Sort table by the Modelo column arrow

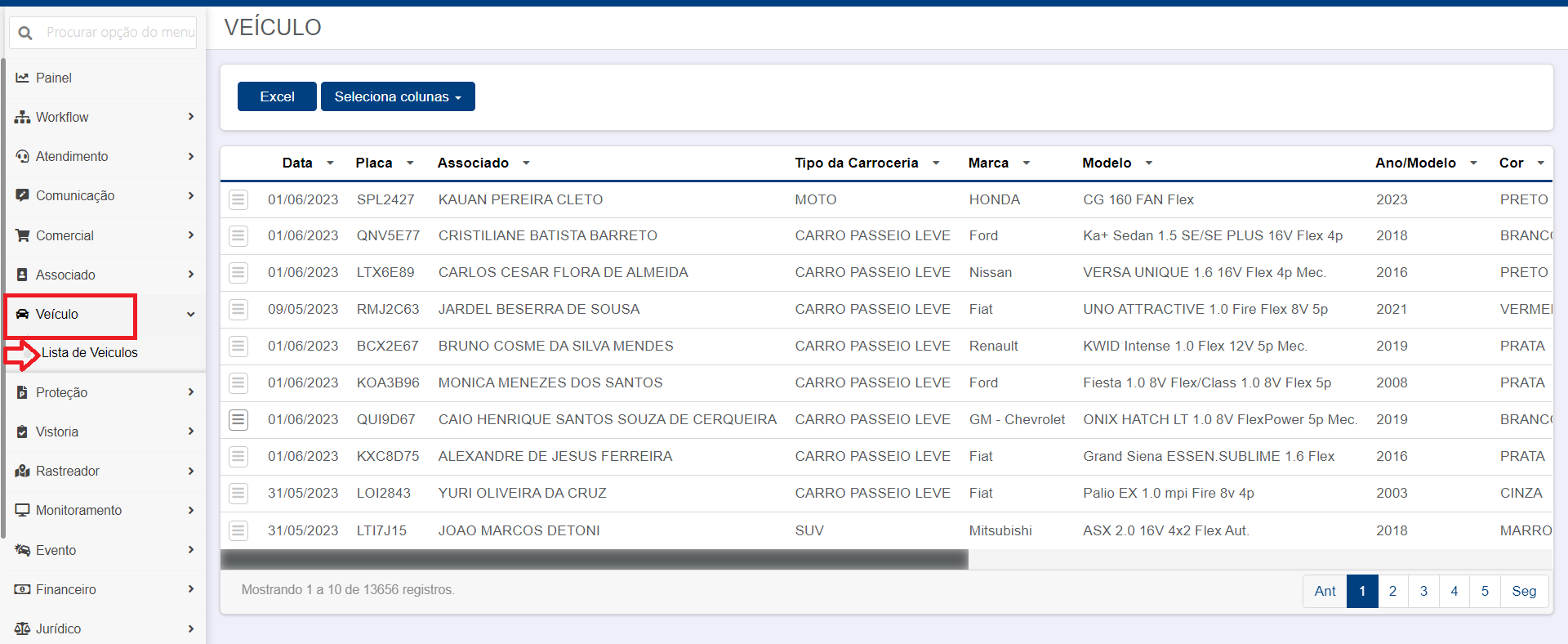click(x=1149, y=163)
